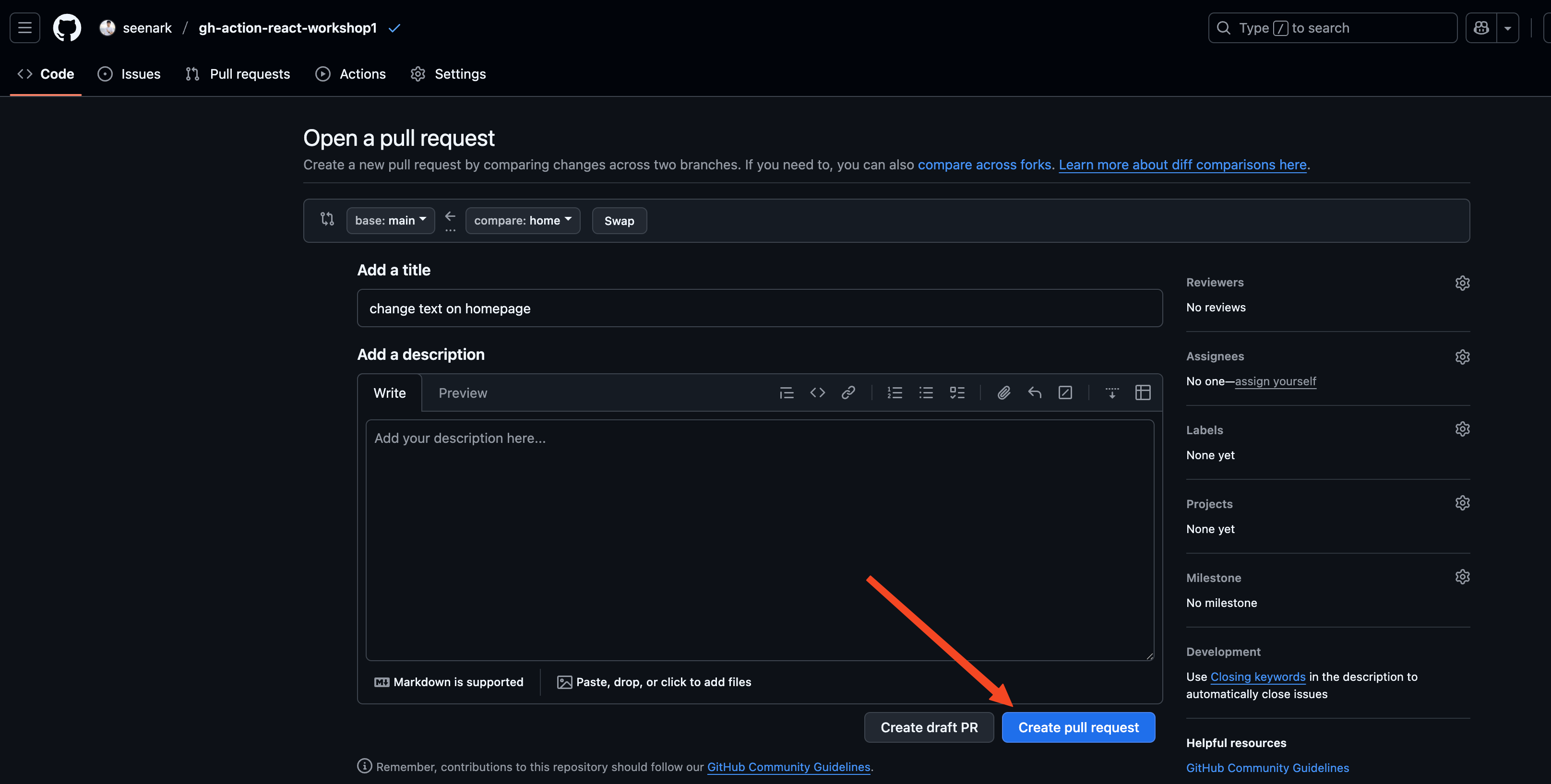This screenshot has height=784, width=1551.
Task: Open the Copilot dropdown arrow
Action: [x=1507, y=28]
